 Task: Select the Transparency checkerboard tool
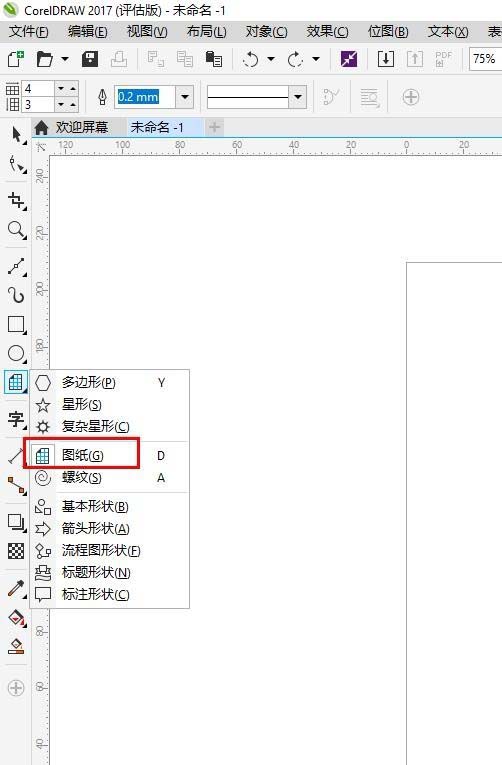(x=17, y=551)
